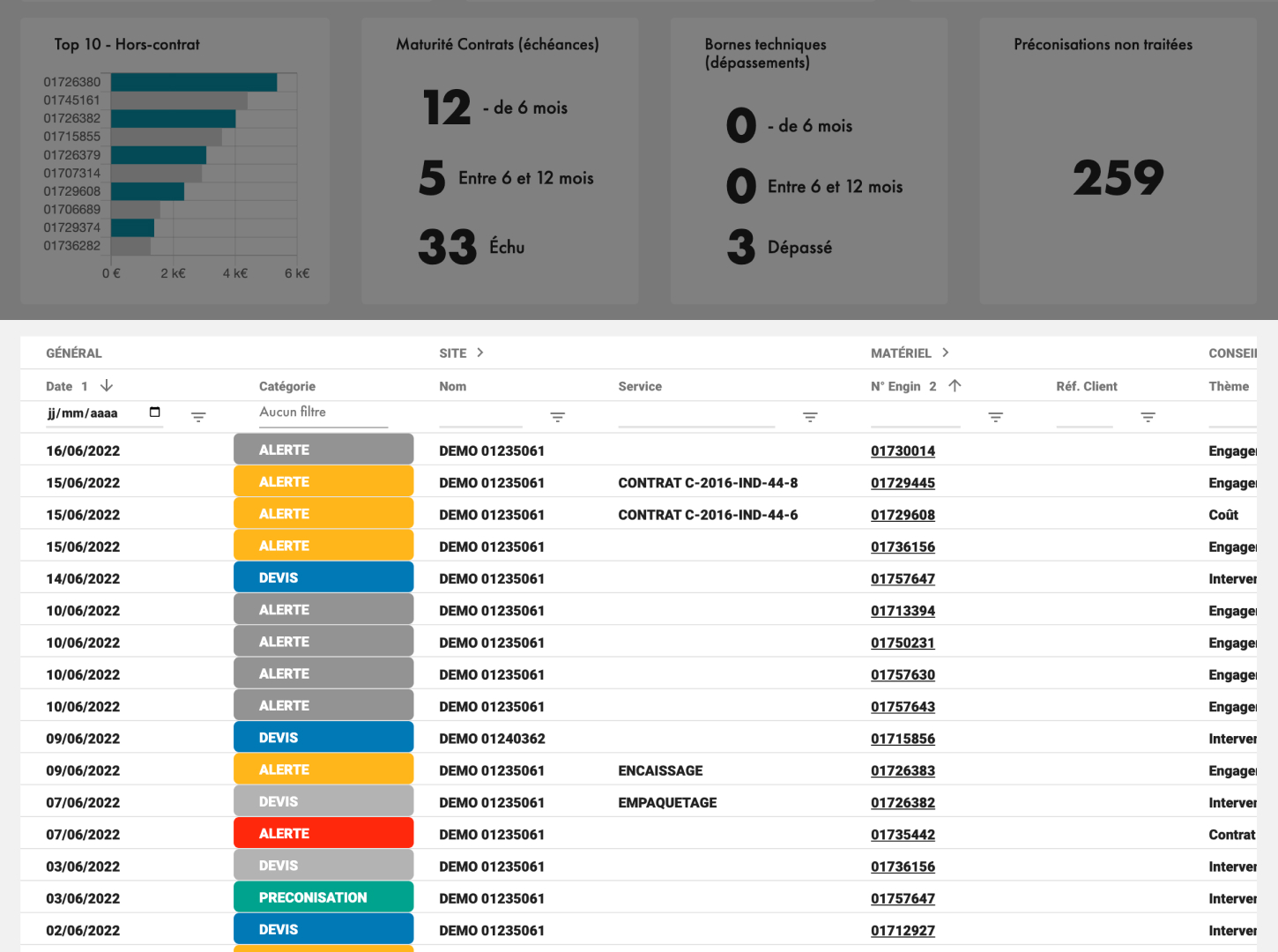Click the blue DEVIS badge dated 14/06/2022

click(x=323, y=578)
